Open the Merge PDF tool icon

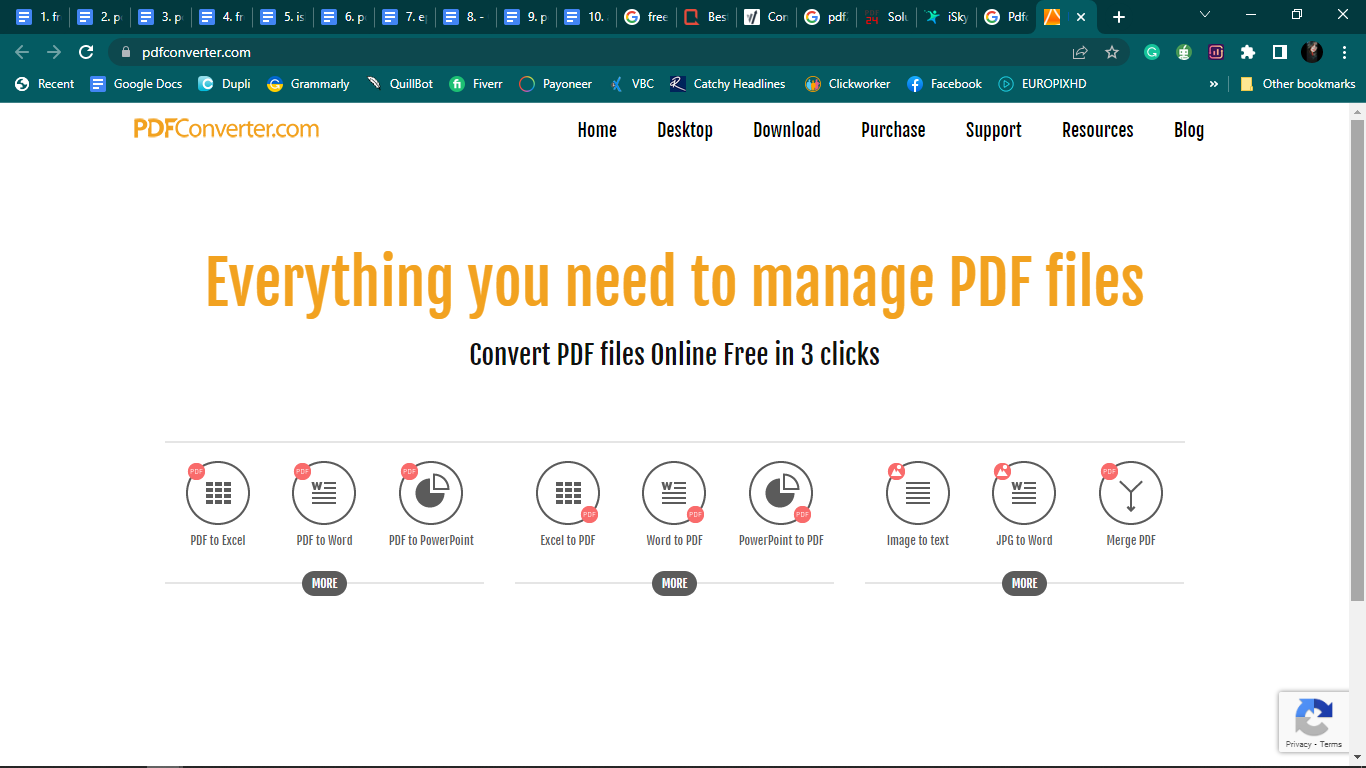pos(1131,492)
